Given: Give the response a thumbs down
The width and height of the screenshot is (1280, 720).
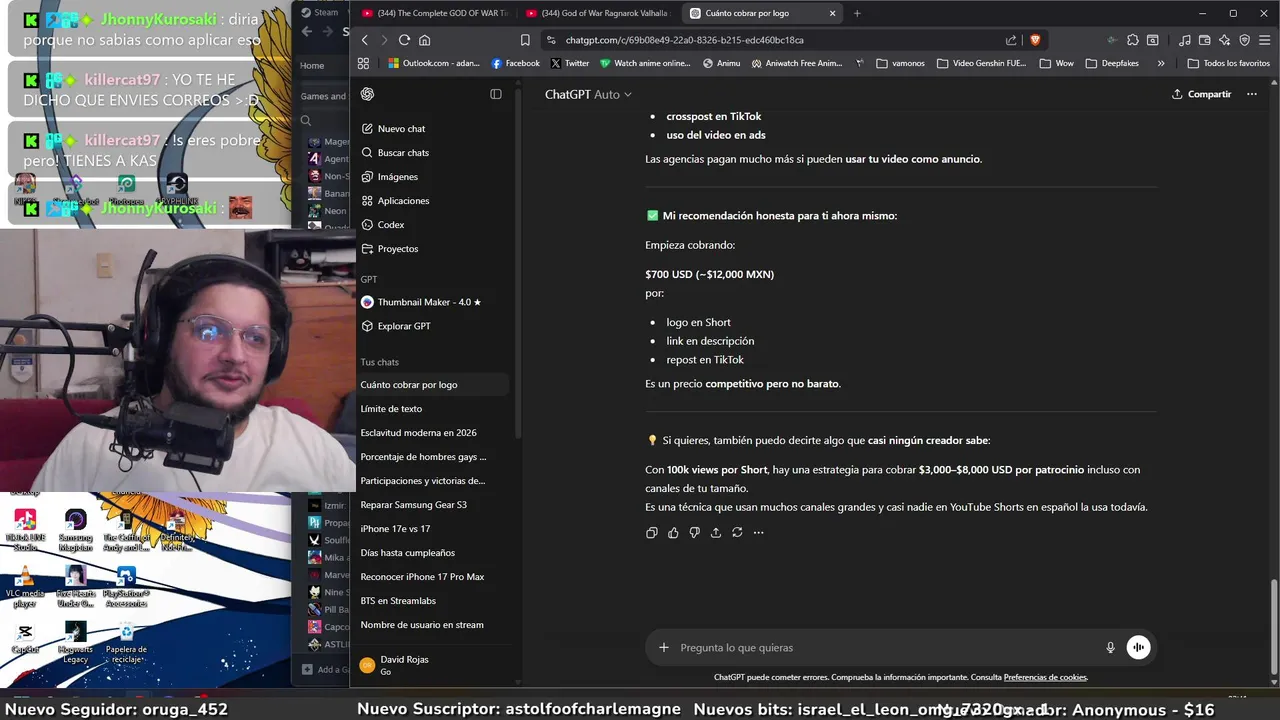Looking at the screenshot, I should (x=694, y=533).
